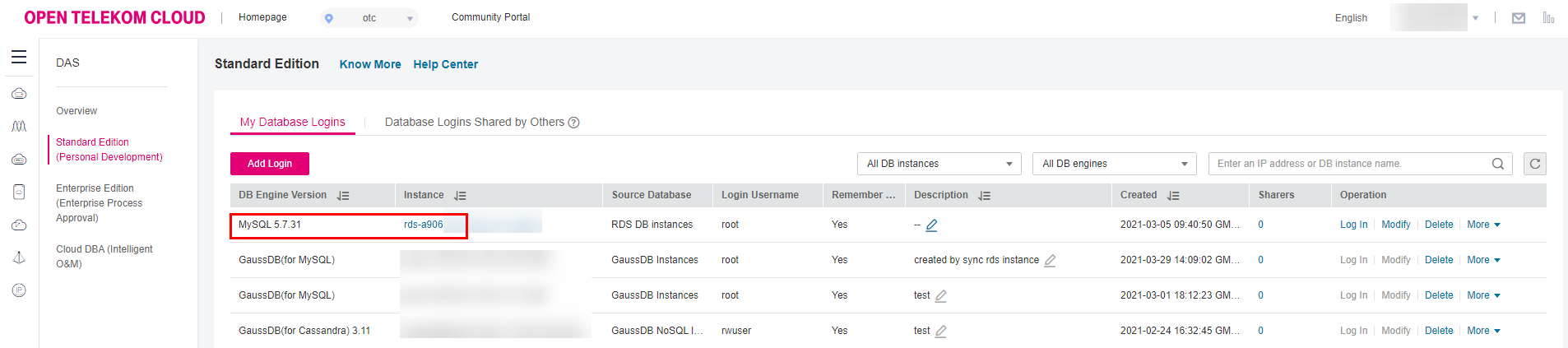
Task: Expand More for 14:09:02 GaussDB row
Action: click(x=1483, y=260)
